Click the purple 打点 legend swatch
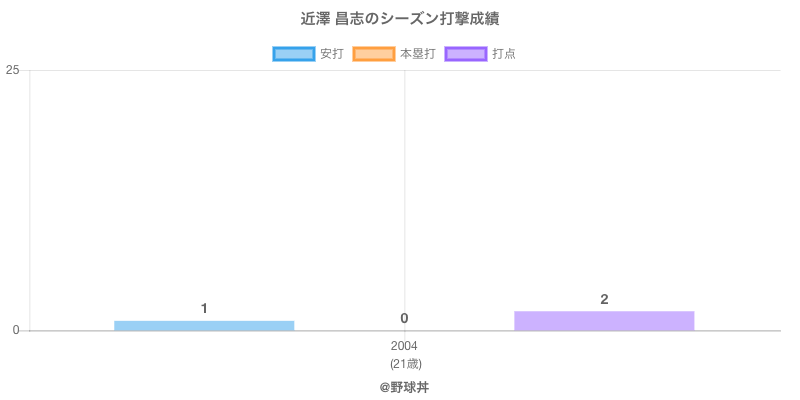 466,54
